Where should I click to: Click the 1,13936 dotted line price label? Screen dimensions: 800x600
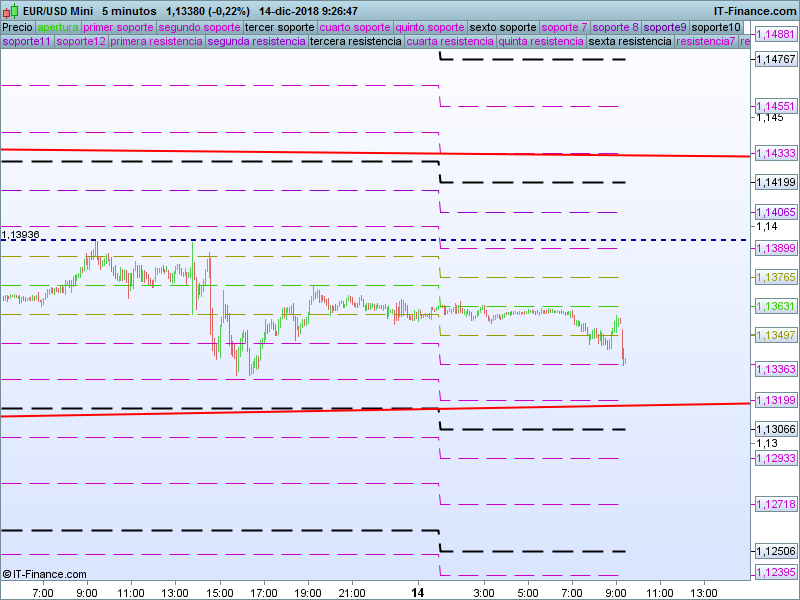(21, 234)
